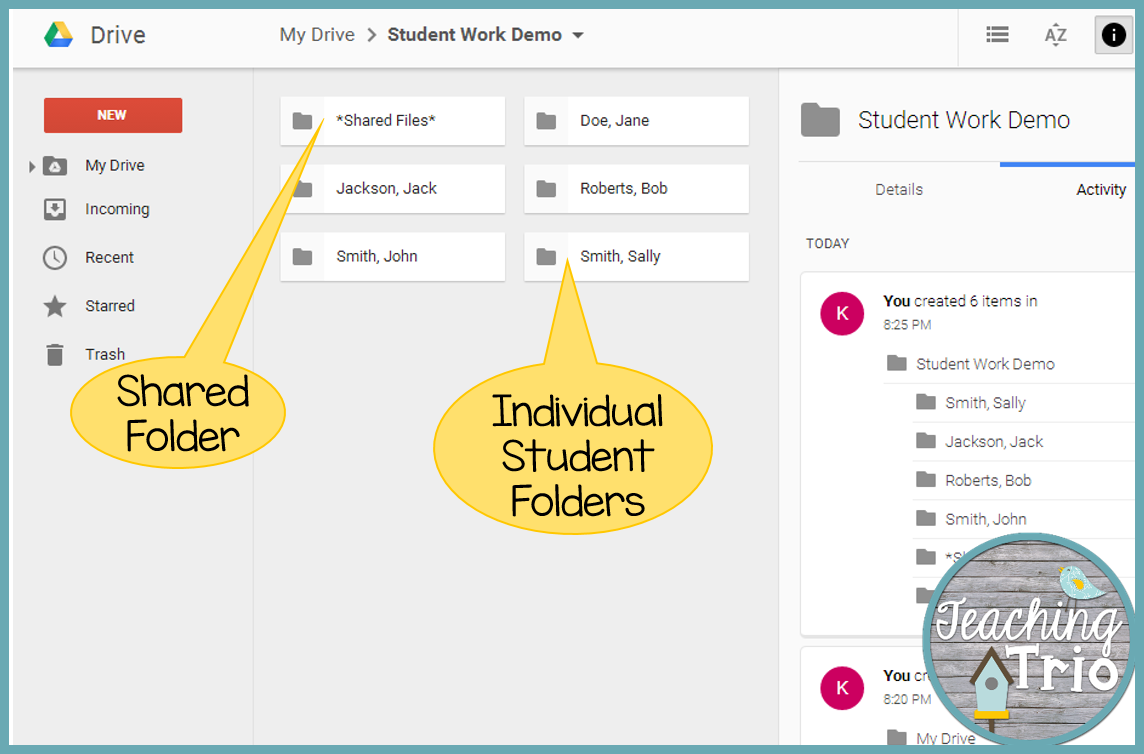View Starred items using the star icon
This screenshot has height=754, width=1144.
[x=57, y=305]
